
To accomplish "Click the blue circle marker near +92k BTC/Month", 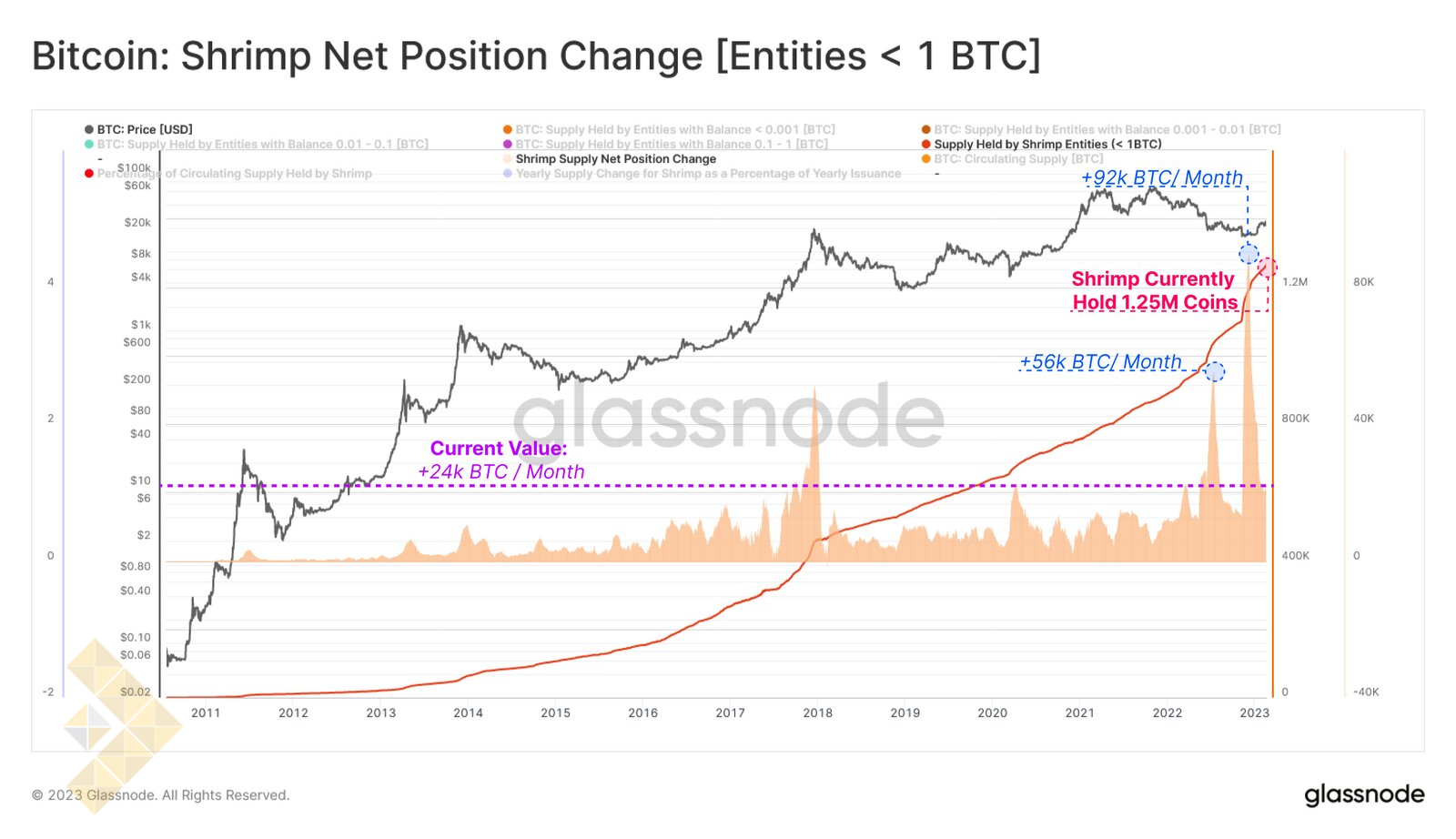I will click(x=1249, y=254).
